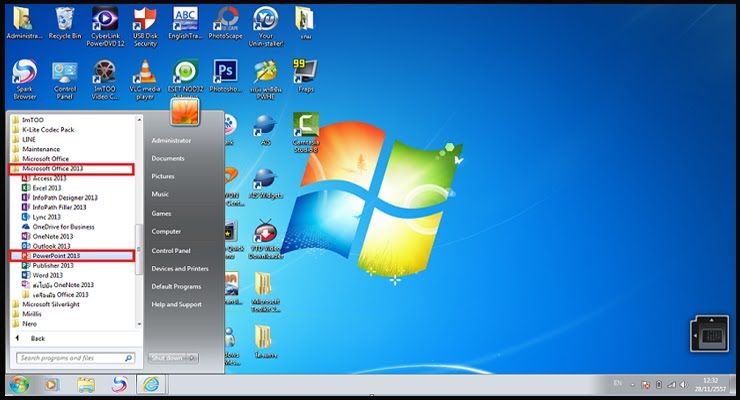Open the Shut down options arrow
740x400 pixels.
[x=193, y=357]
